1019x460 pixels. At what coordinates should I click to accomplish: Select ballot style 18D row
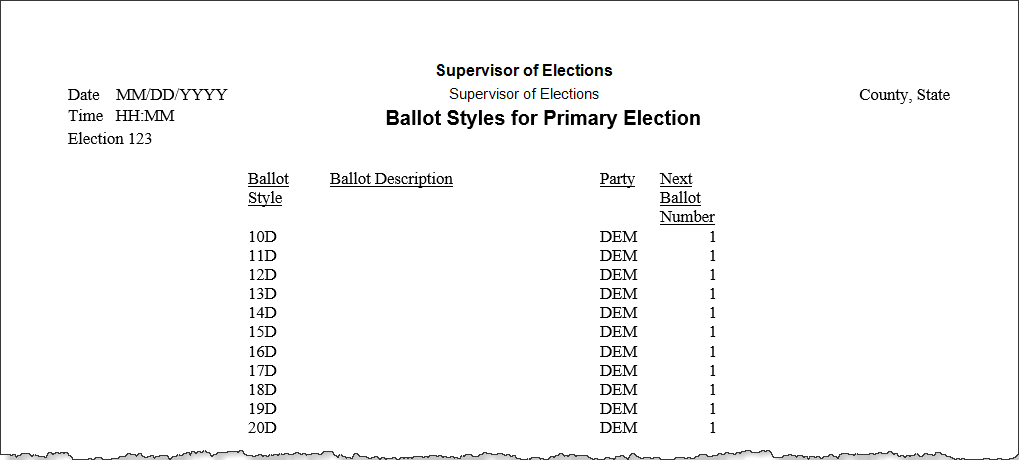[482, 389]
